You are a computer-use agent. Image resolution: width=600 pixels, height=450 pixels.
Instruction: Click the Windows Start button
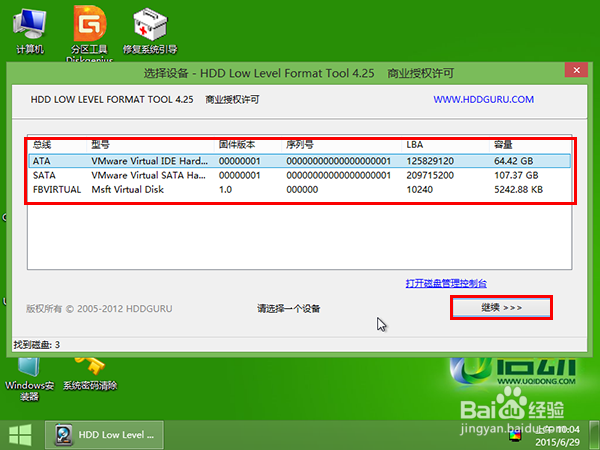tap(20, 435)
